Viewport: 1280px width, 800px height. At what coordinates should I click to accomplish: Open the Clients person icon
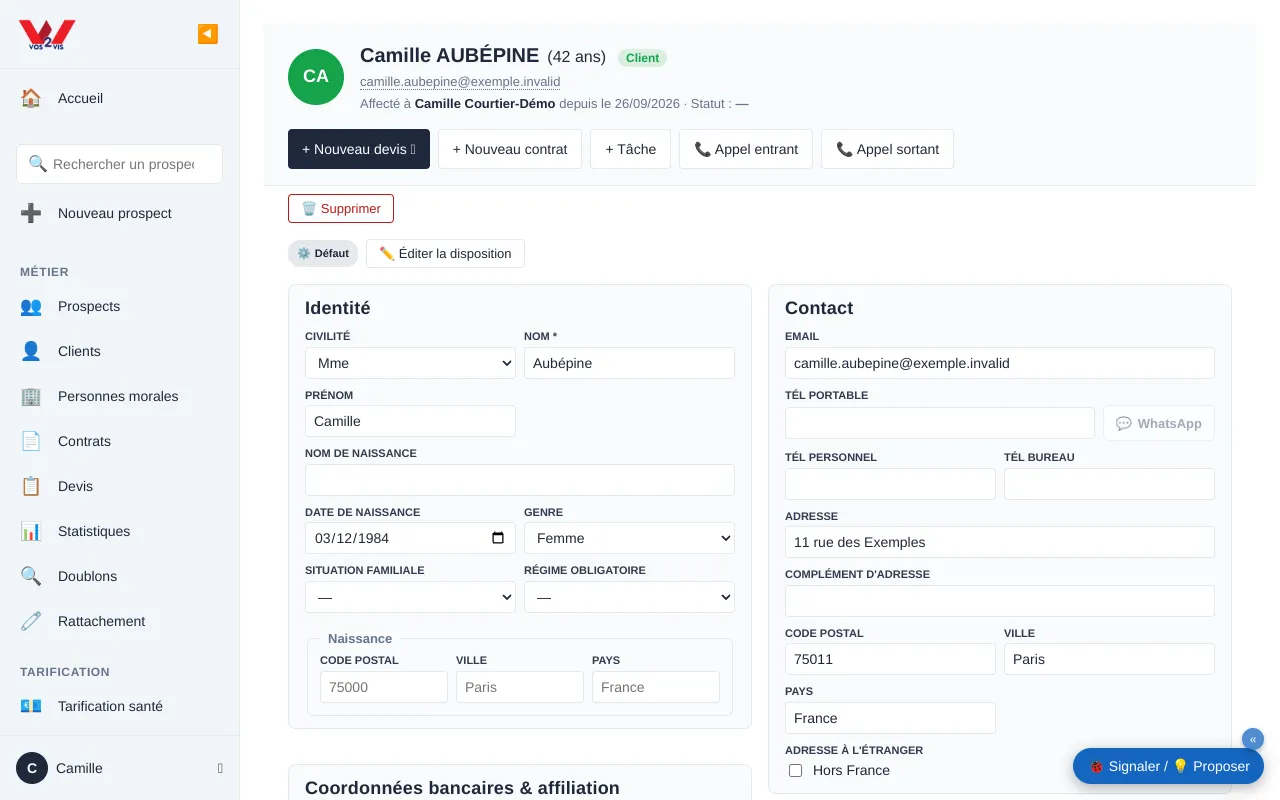[x=31, y=351]
